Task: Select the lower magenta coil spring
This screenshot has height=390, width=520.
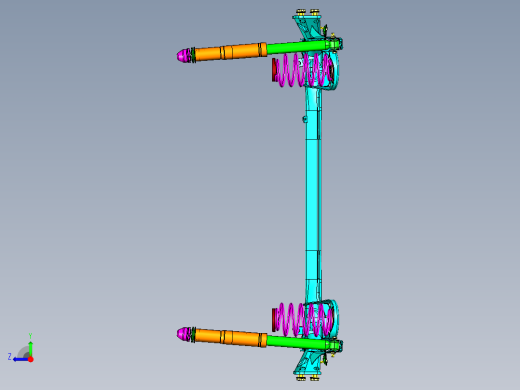Action: [304, 319]
